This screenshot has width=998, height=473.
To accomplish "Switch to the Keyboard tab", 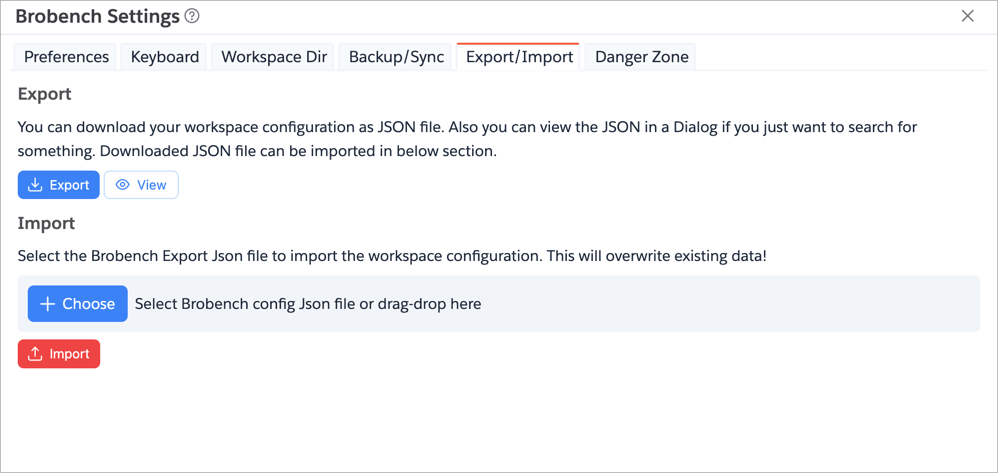I will click(165, 57).
